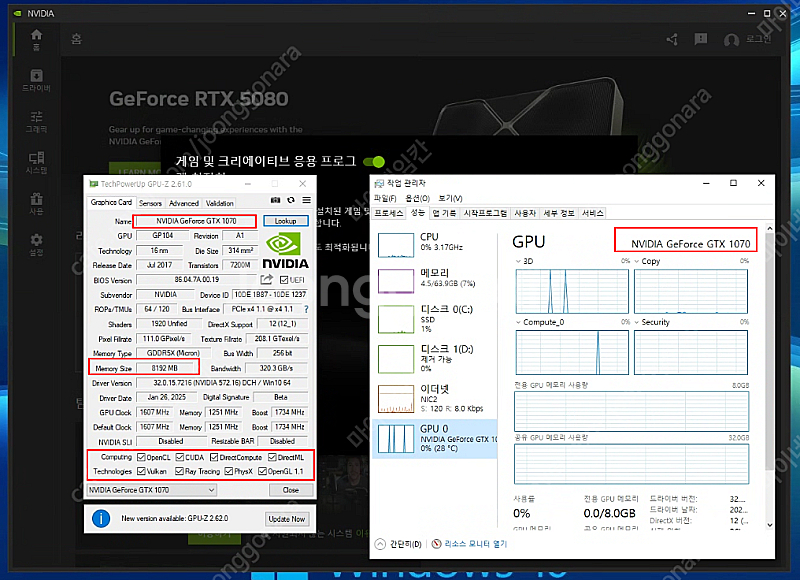Collapse Task Manager with fewer details arrow

click(x=380, y=544)
